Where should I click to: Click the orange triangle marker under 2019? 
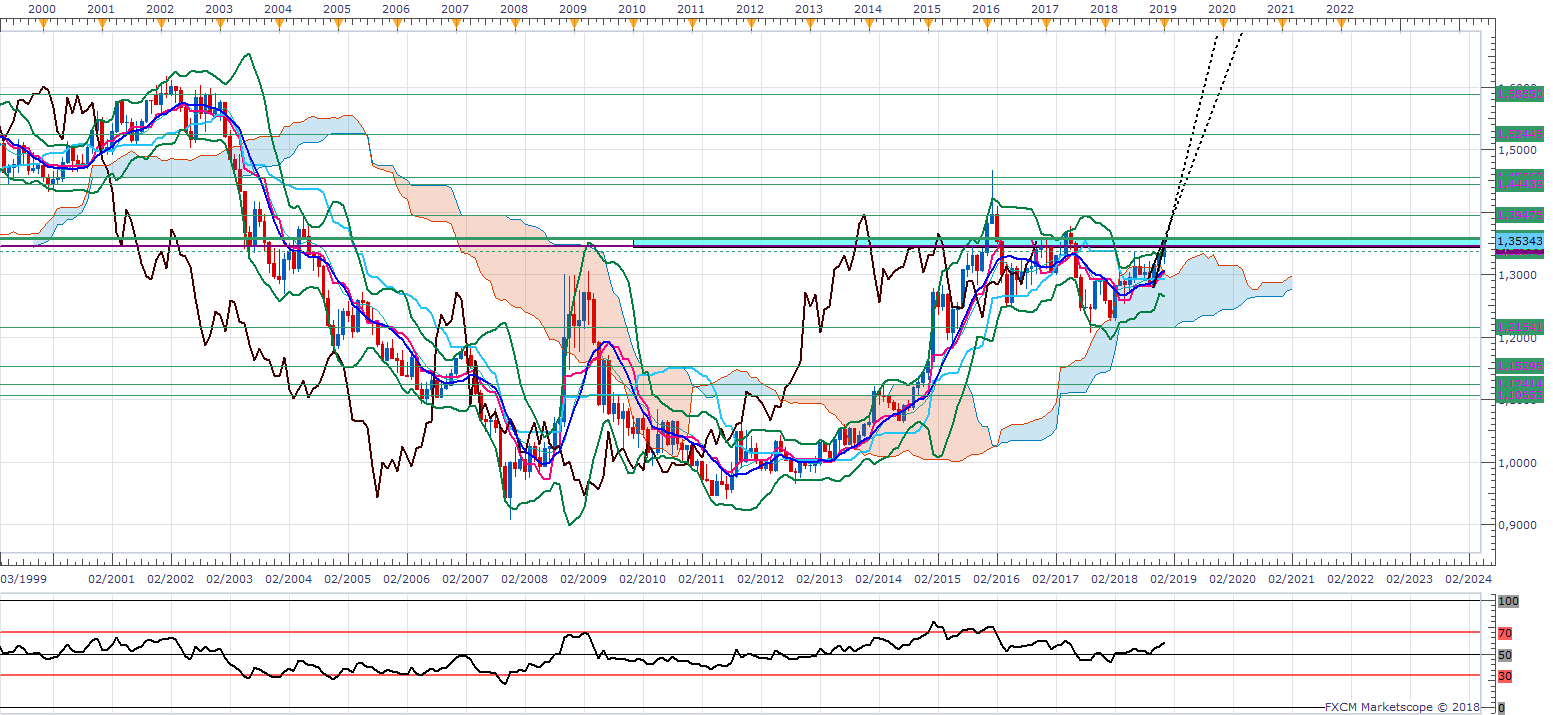click(1163, 25)
